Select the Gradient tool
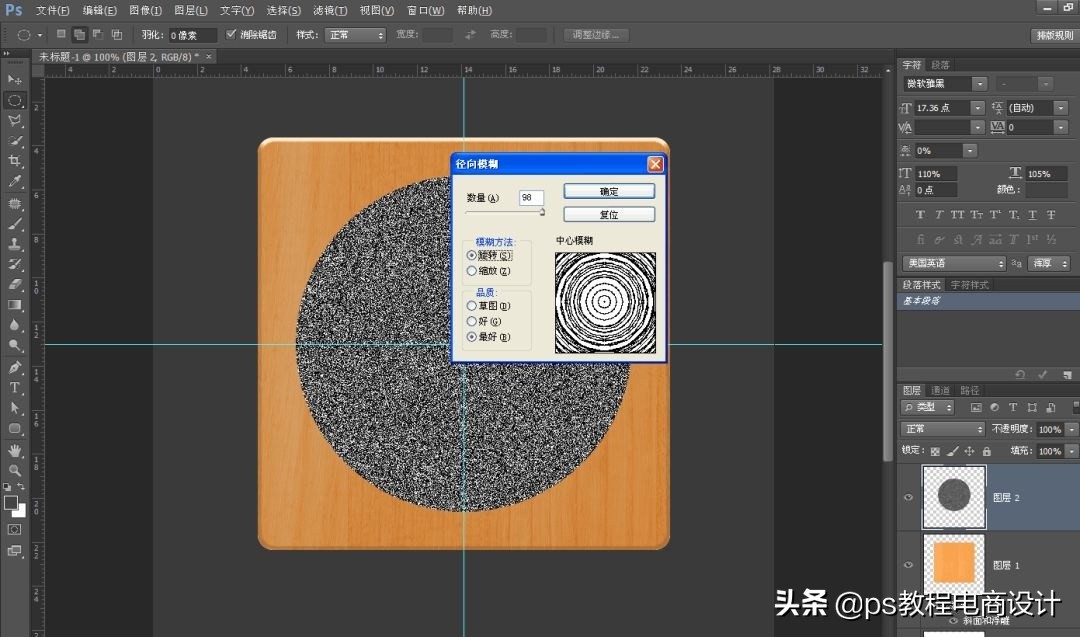The height and width of the screenshot is (637, 1080). coord(14,305)
